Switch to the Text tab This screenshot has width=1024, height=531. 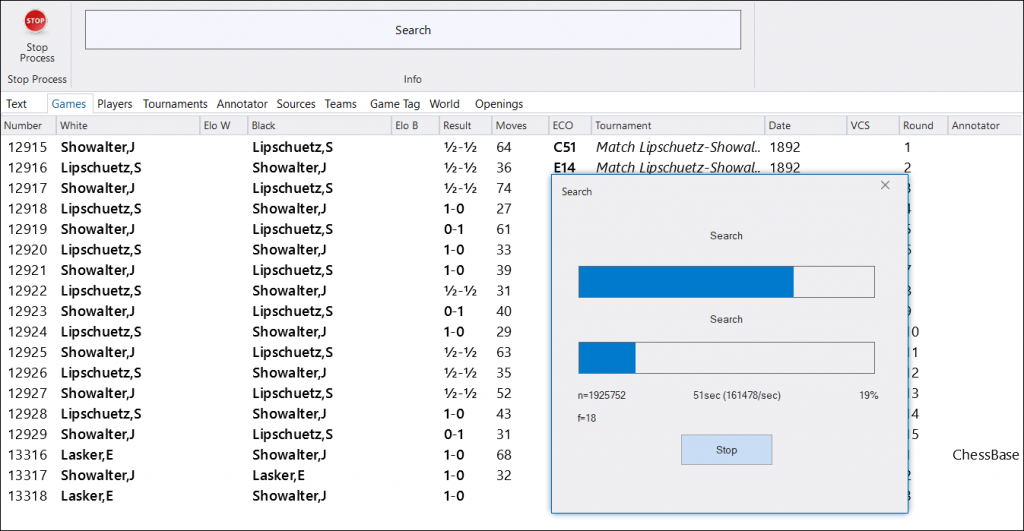(16, 104)
